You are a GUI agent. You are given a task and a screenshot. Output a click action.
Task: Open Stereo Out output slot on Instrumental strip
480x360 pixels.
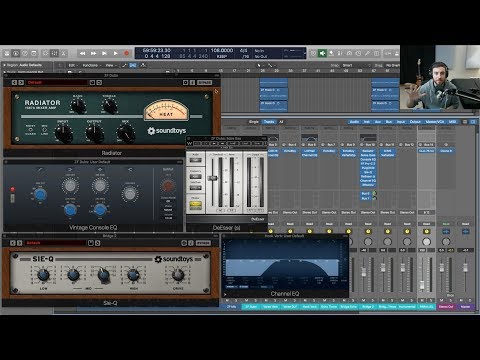click(x=407, y=212)
